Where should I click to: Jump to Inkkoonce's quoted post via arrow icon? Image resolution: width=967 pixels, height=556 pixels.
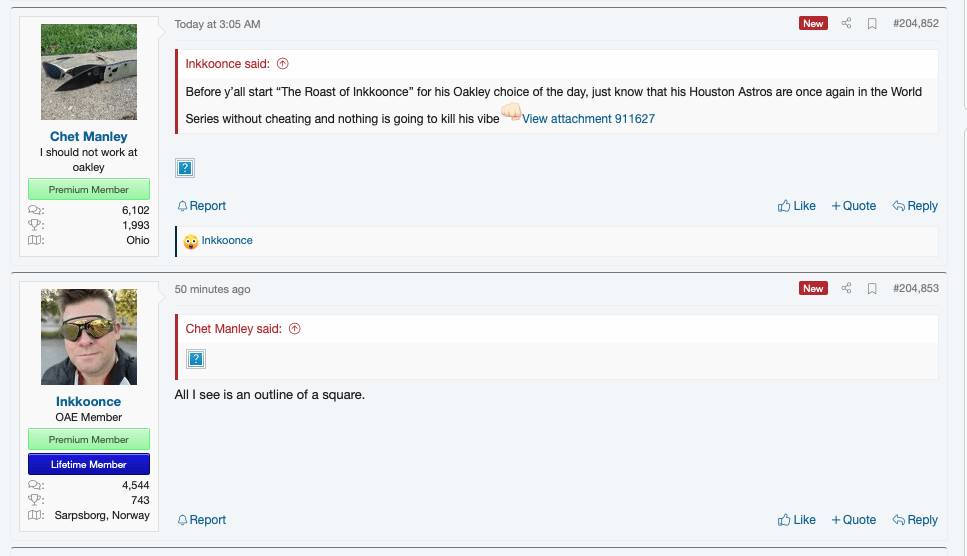pyautogui.click(x=282, y=64)
